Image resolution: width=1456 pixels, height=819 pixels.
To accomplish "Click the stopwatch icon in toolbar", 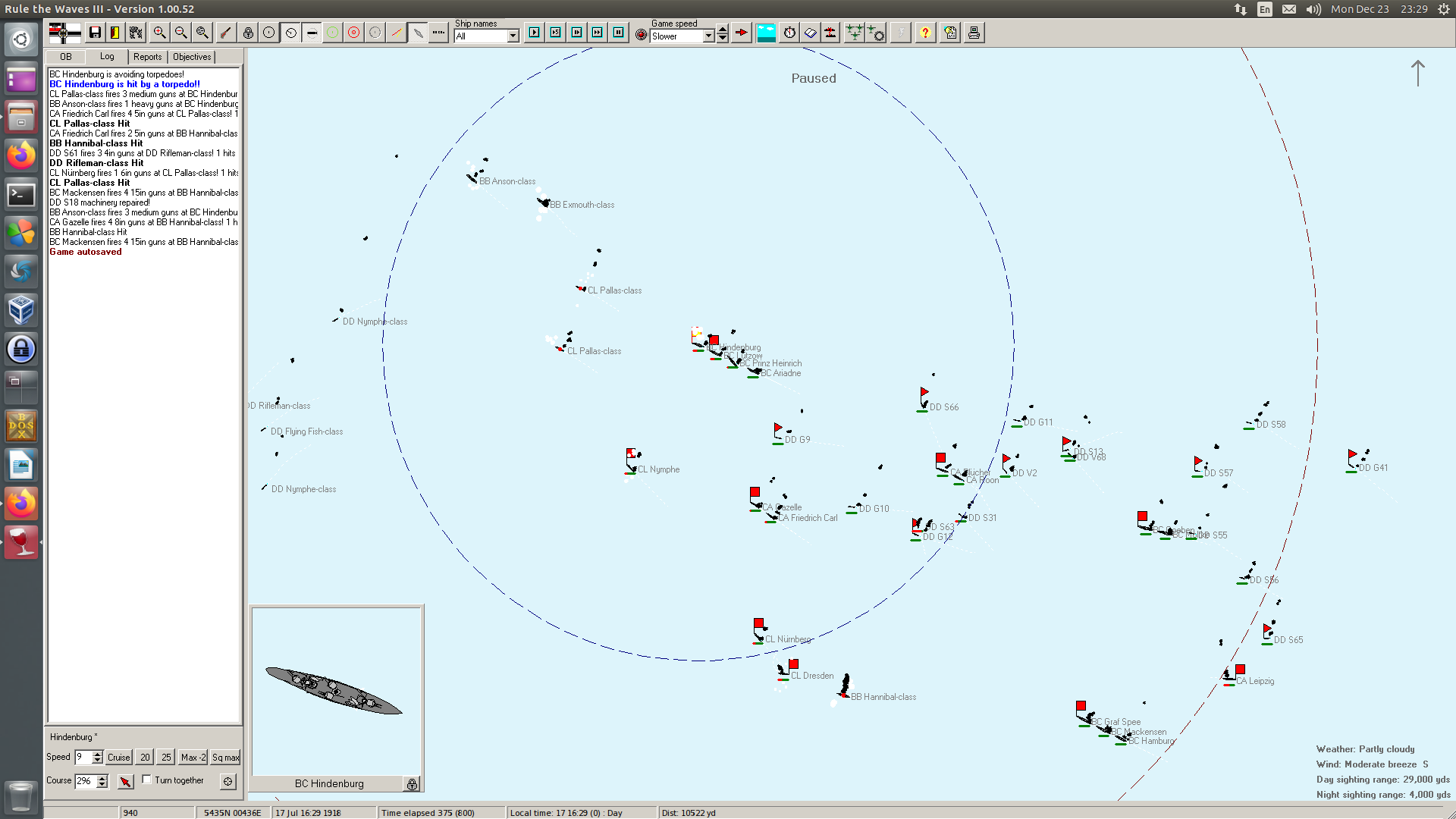I will (x=789, y=33).
